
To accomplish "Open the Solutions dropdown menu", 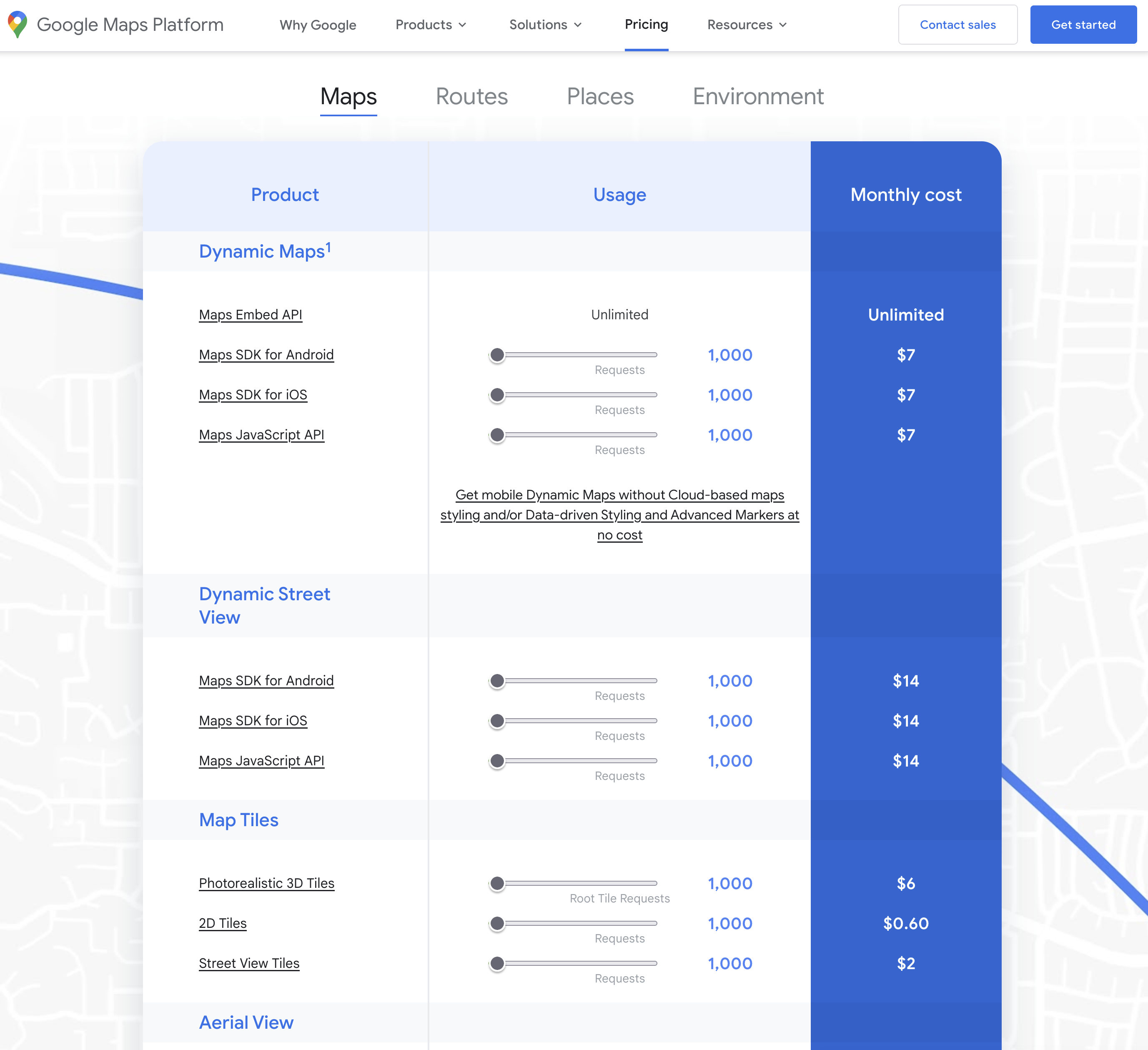I will (x=545, y=25).
